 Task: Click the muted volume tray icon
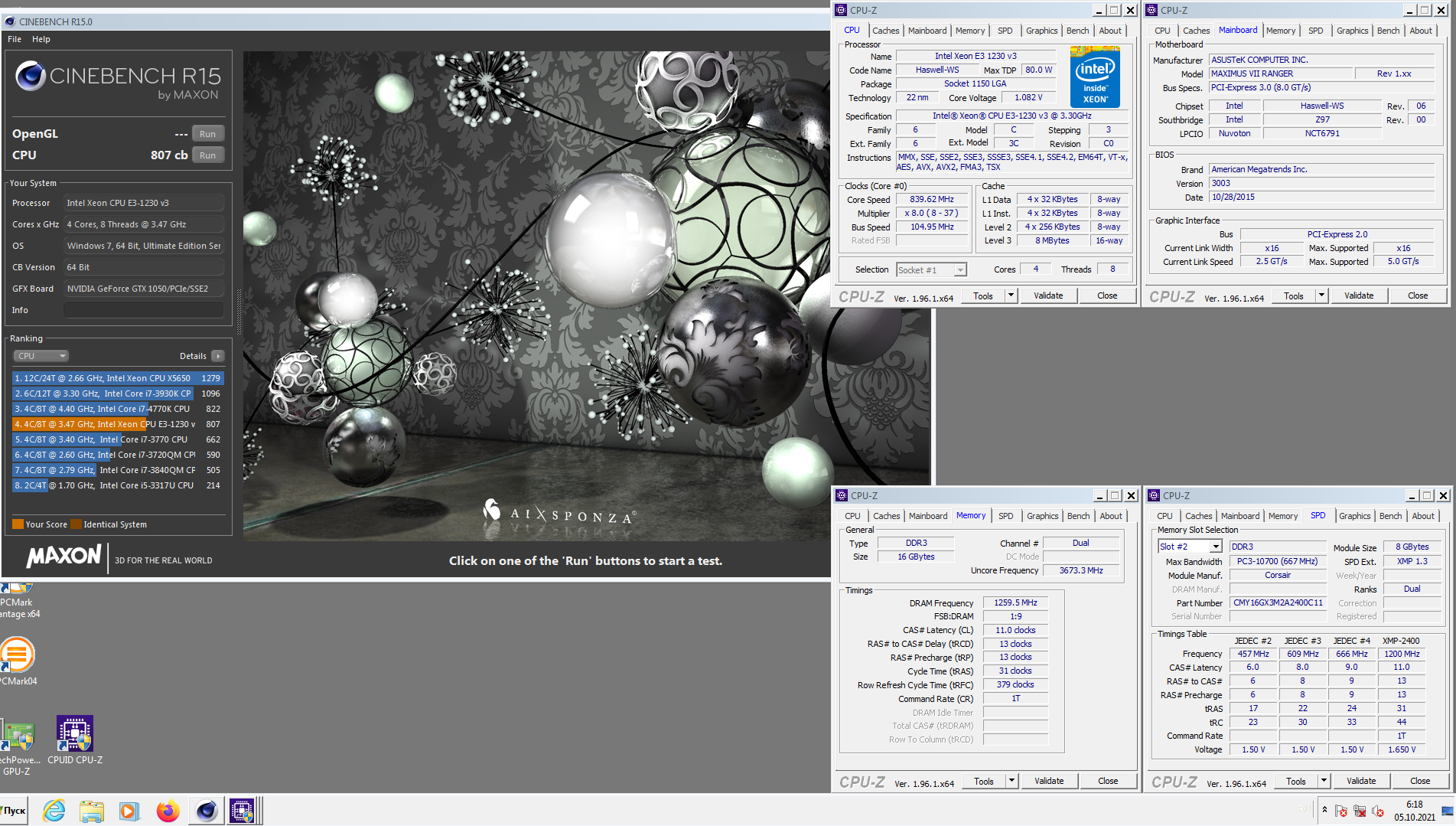pyautogui.click(x=1378, y=811)
